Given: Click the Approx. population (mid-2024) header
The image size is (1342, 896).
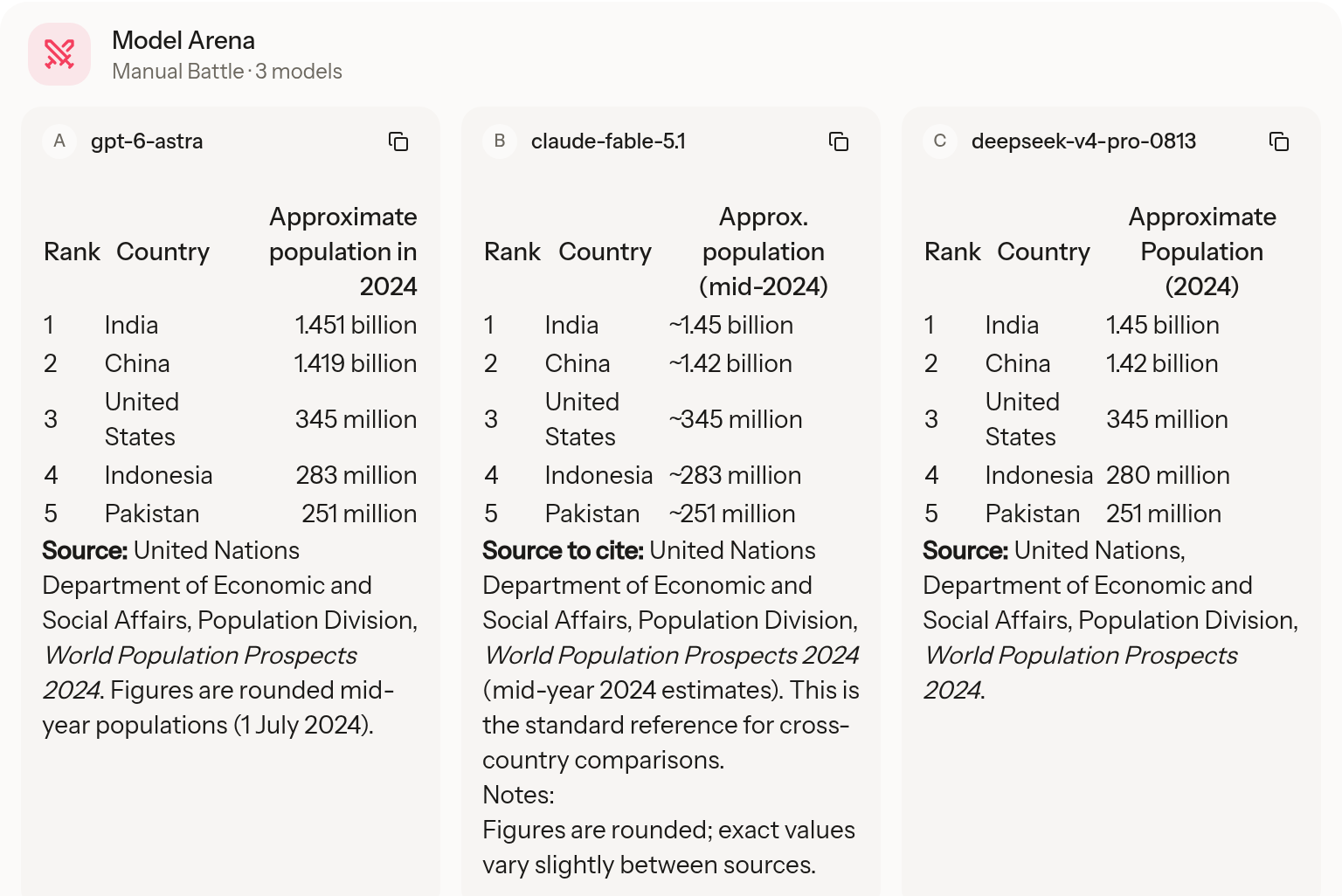Looking at the screenshot, I should point(764,252).
